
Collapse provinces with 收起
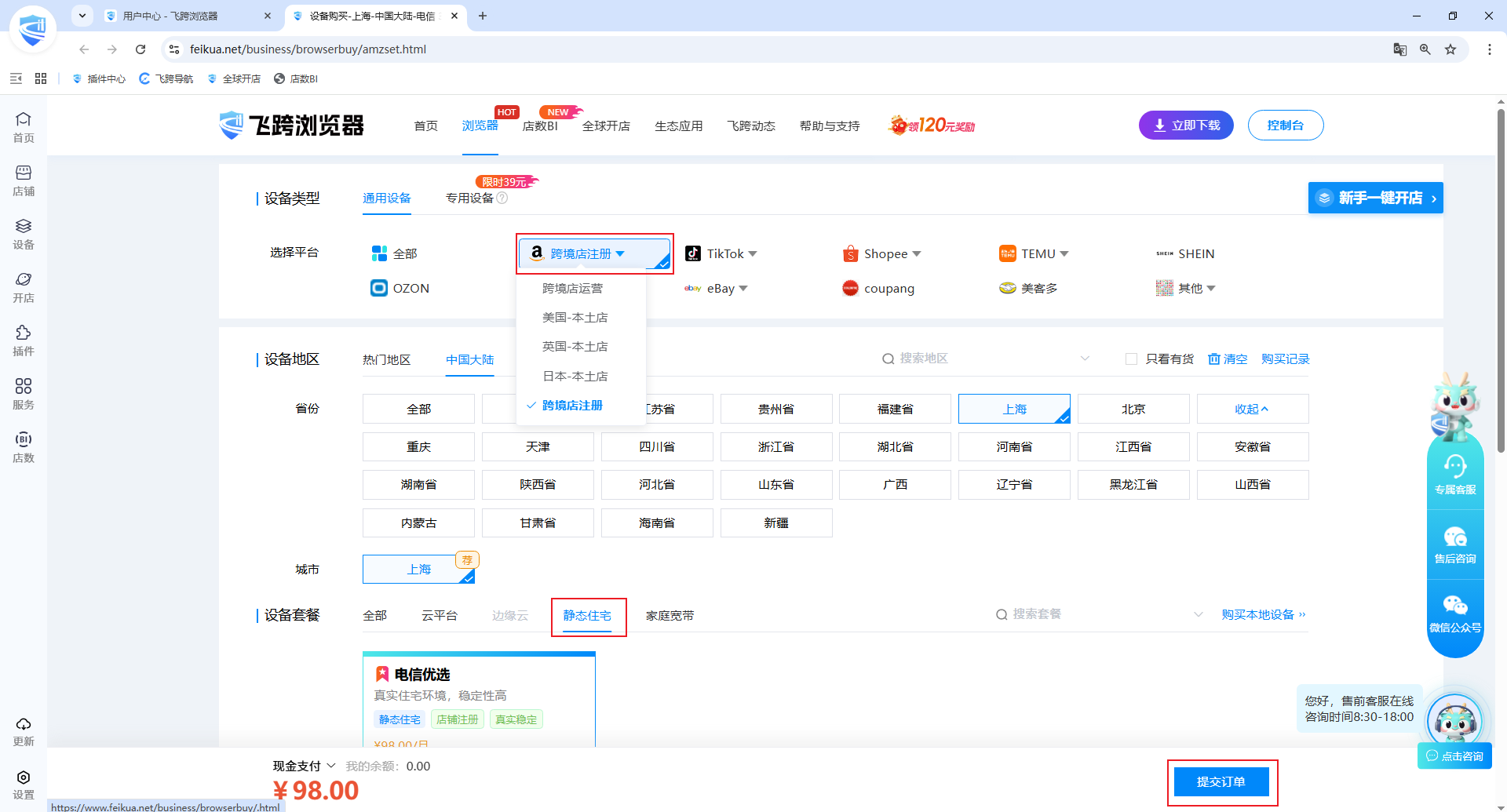[1252, 409]
